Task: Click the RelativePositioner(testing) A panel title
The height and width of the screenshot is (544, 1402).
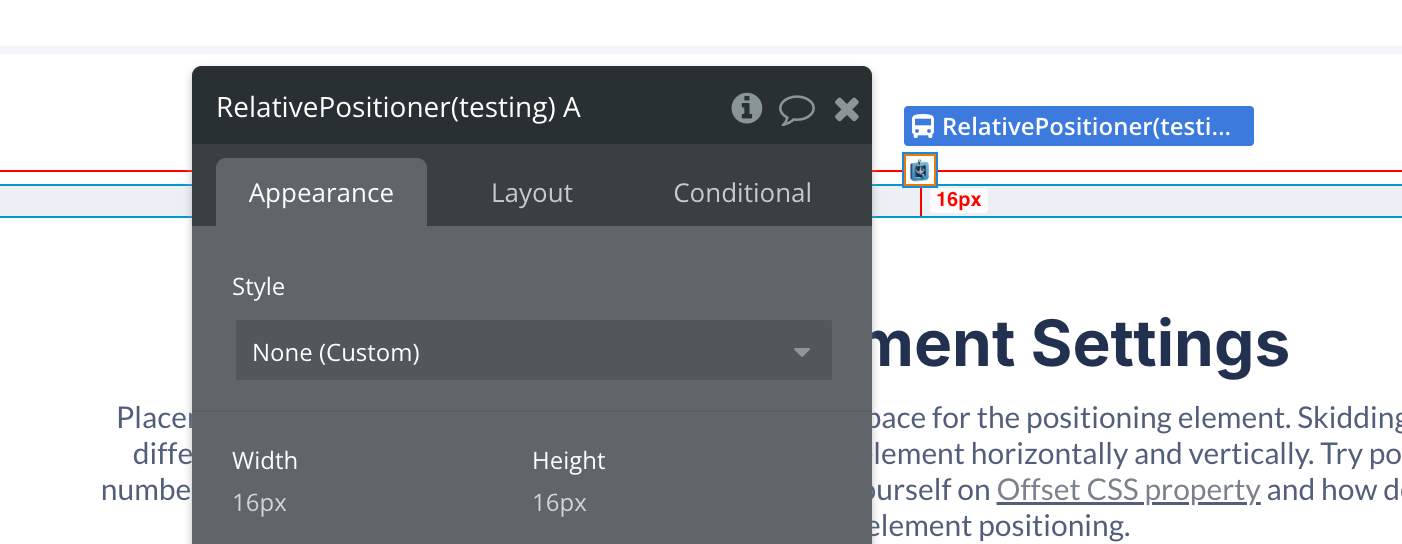Action: [x=398, y=107]
